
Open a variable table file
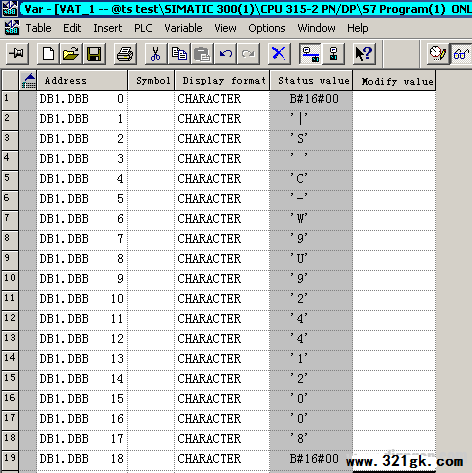(x=71, y=53)
